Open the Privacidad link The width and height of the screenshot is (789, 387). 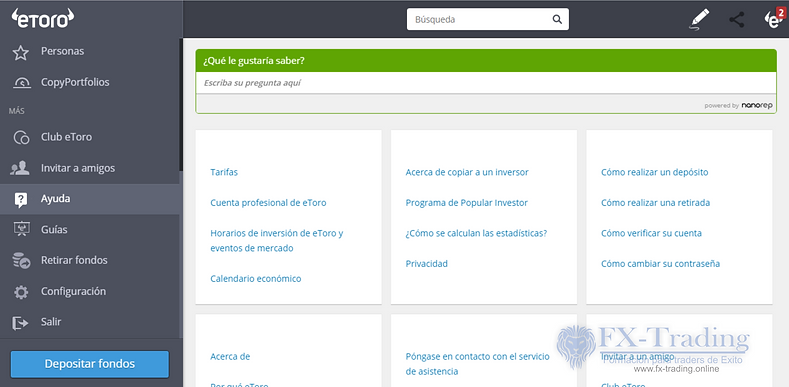(427, 264)
